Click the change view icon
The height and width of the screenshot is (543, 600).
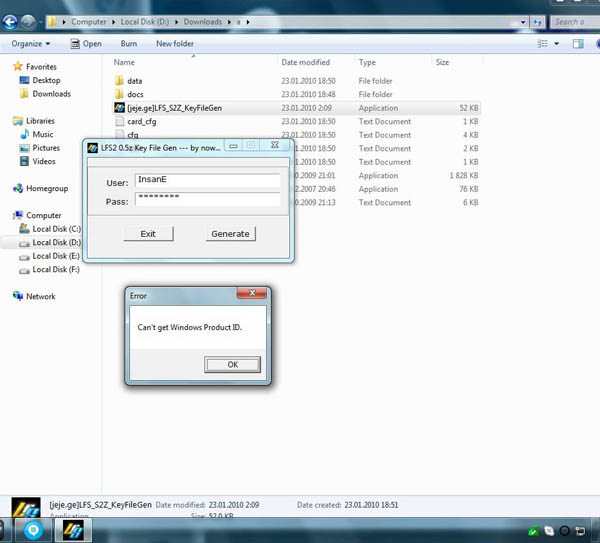543,44
